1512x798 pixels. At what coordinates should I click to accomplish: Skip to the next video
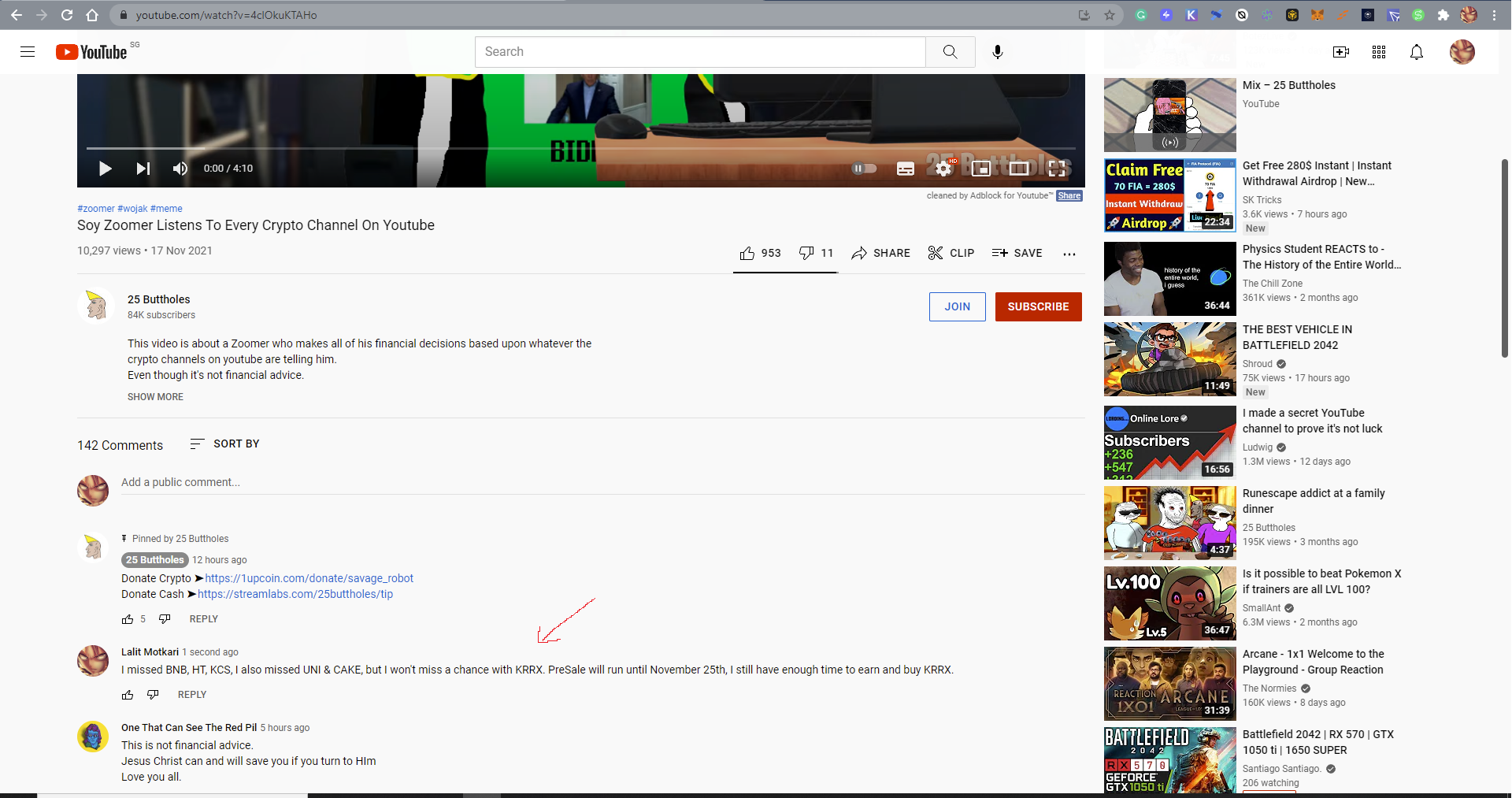tap(143, 169)
